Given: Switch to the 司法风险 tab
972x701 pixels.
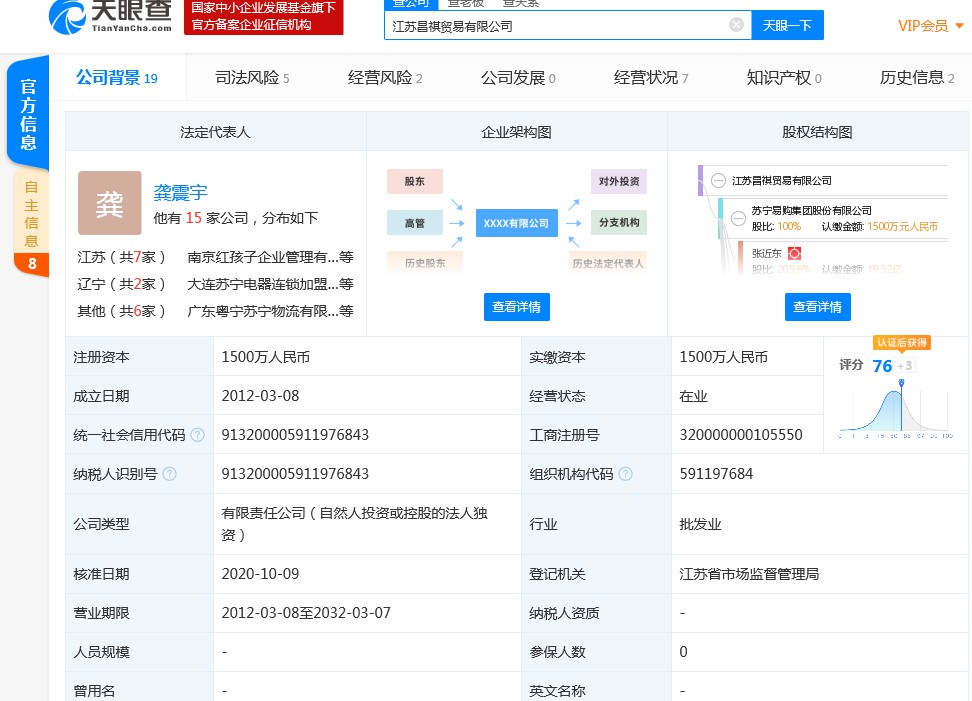Looking at the screenshot, I should (x=252, y=77).
